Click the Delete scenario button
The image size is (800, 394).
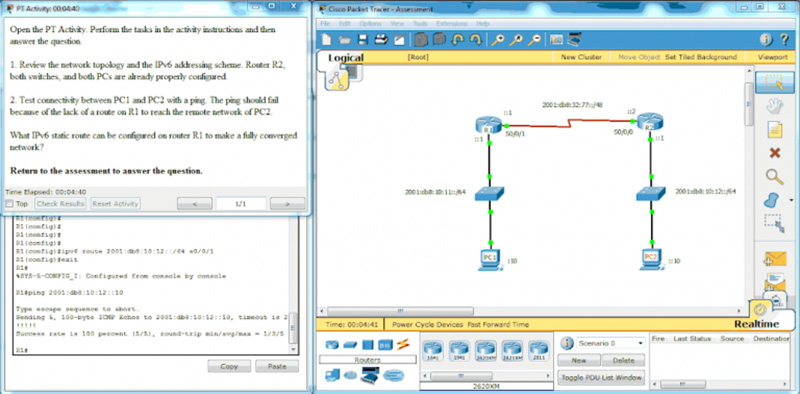623,360
